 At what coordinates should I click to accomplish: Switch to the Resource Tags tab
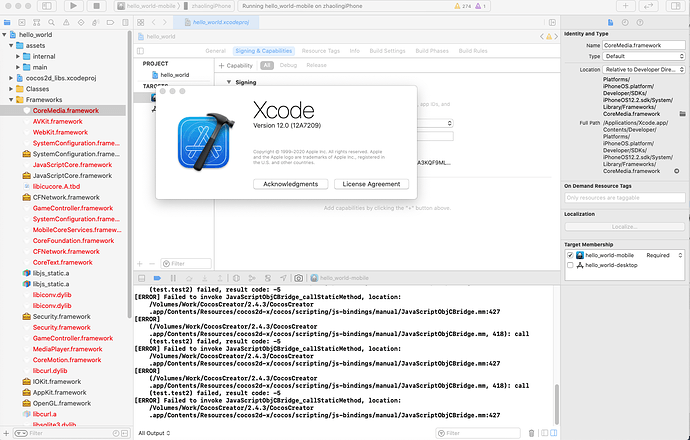point(321,51)
